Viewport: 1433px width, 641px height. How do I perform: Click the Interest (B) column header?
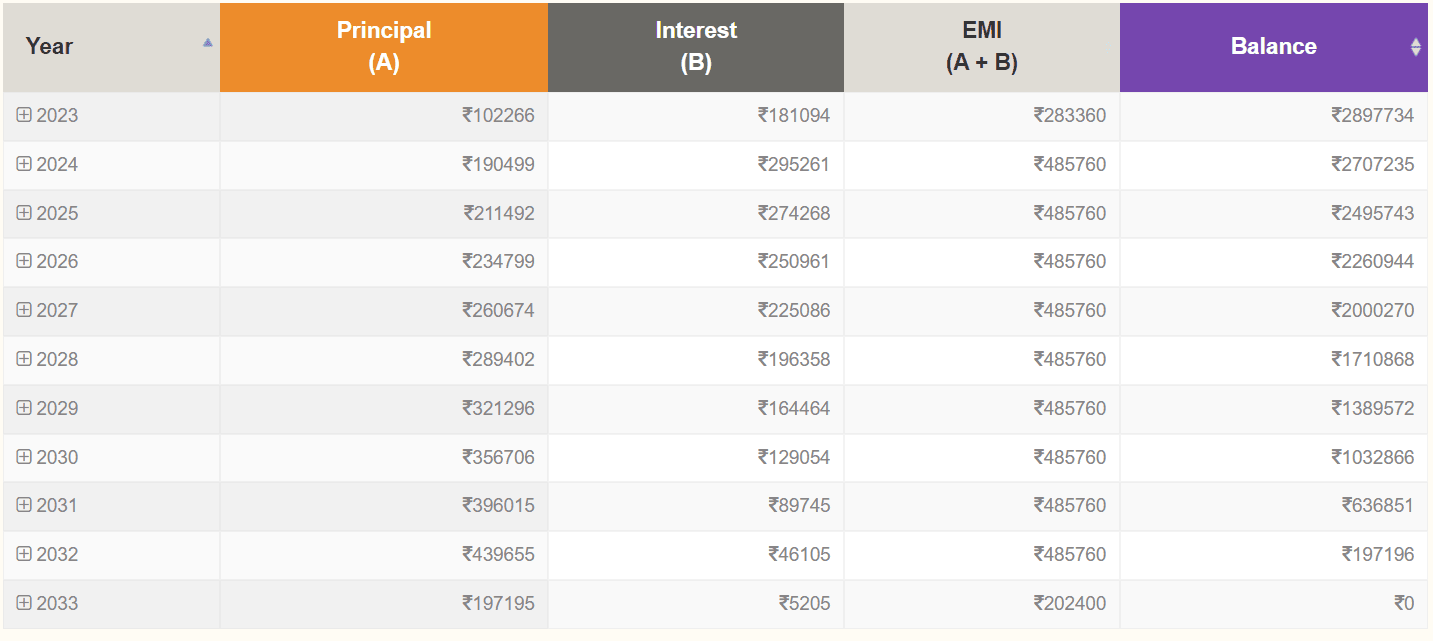(x=696, y=47)
